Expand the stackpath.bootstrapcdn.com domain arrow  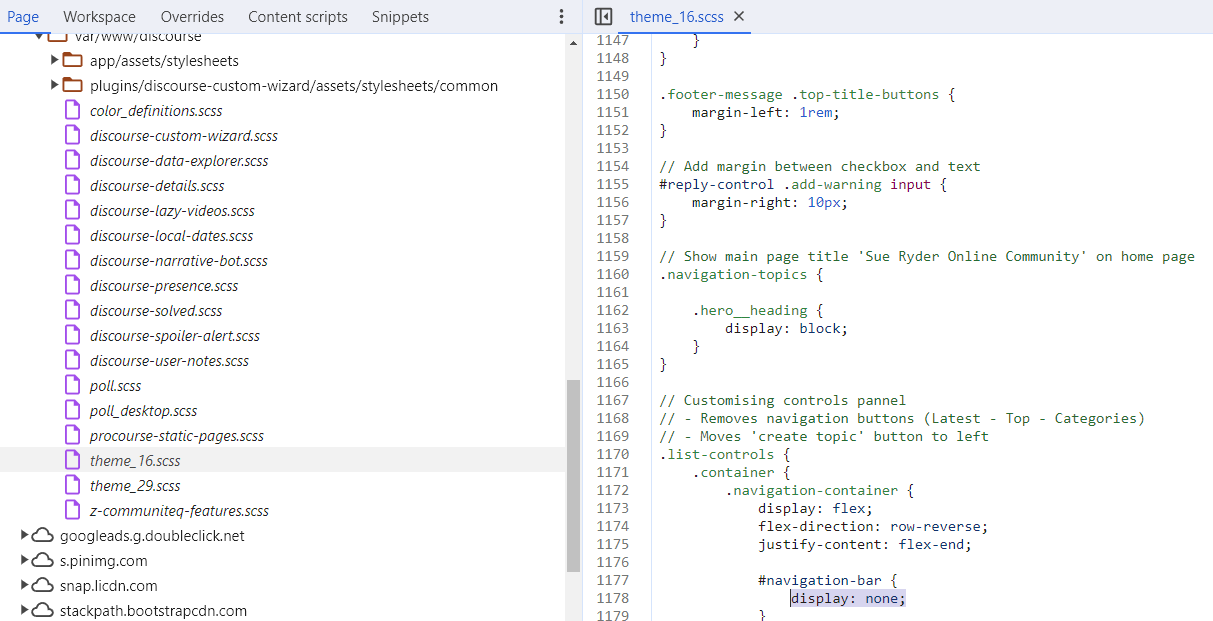tap(25, 610)
